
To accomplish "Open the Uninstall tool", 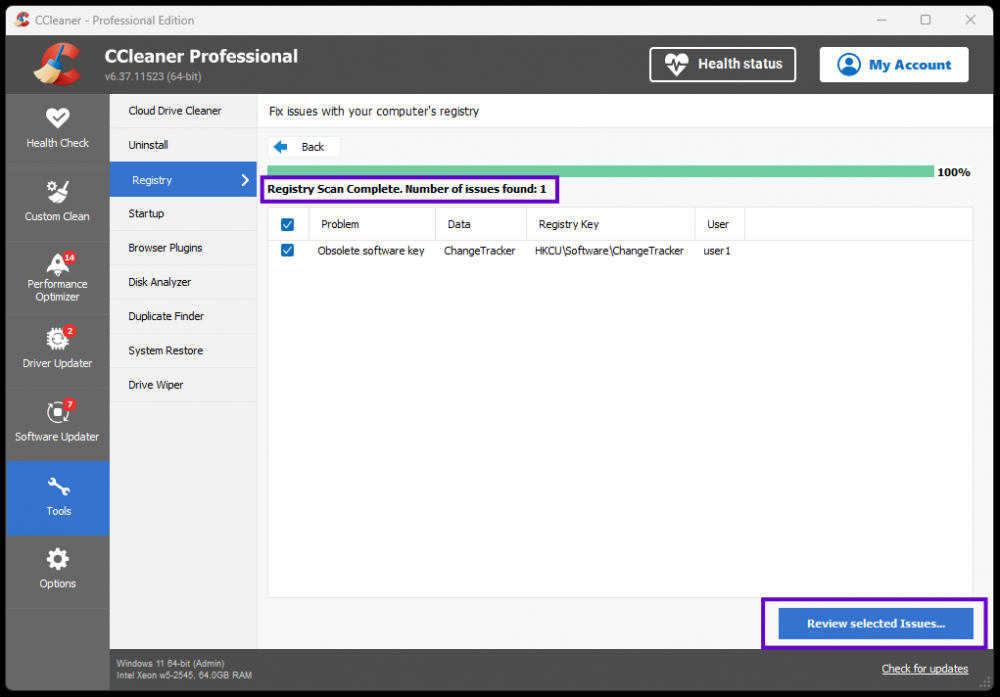I will 183,145.
